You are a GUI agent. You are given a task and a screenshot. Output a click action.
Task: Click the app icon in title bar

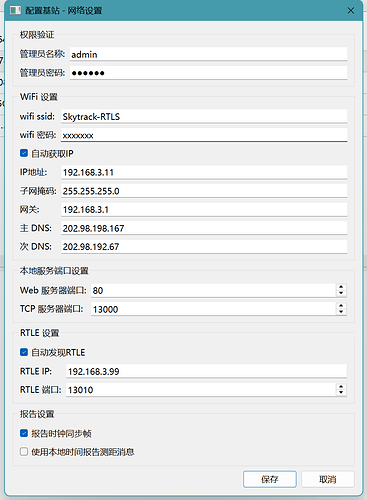[15, 10]
